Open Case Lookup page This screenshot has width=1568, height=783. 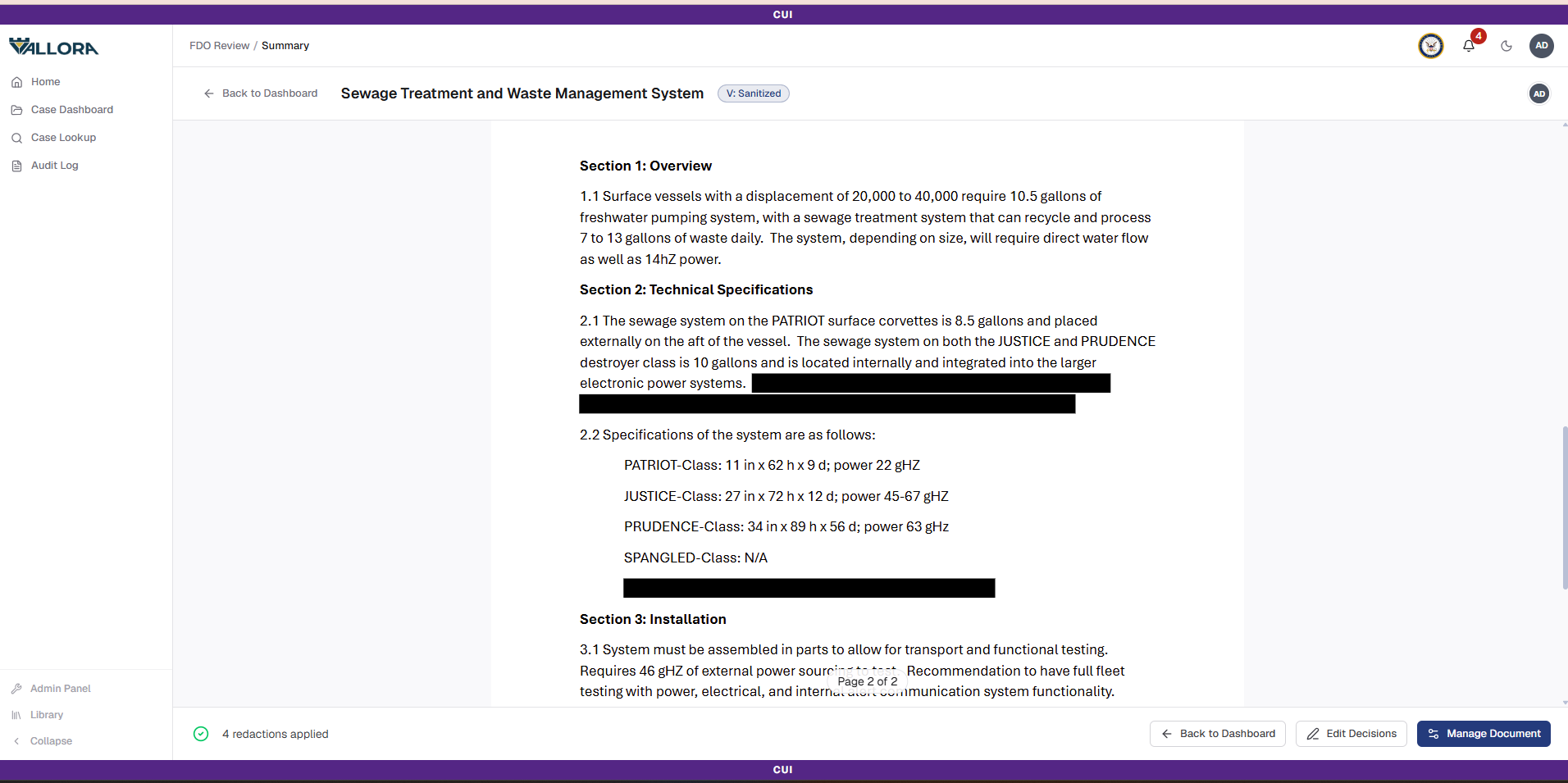(63, 138)
